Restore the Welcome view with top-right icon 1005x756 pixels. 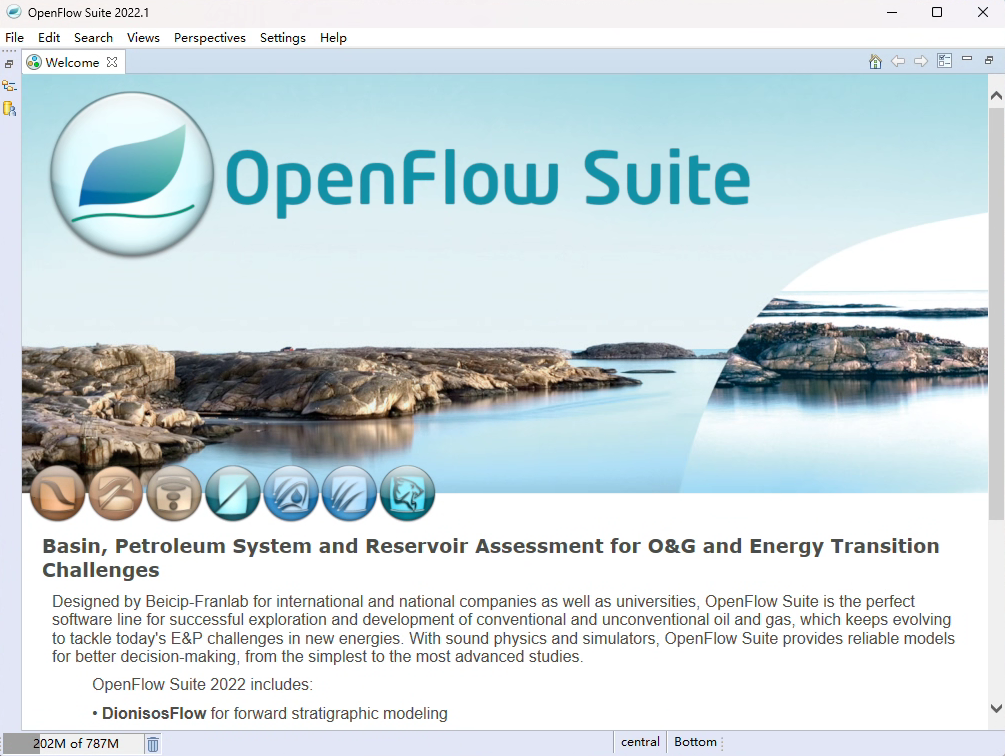(x=989, y=60)
